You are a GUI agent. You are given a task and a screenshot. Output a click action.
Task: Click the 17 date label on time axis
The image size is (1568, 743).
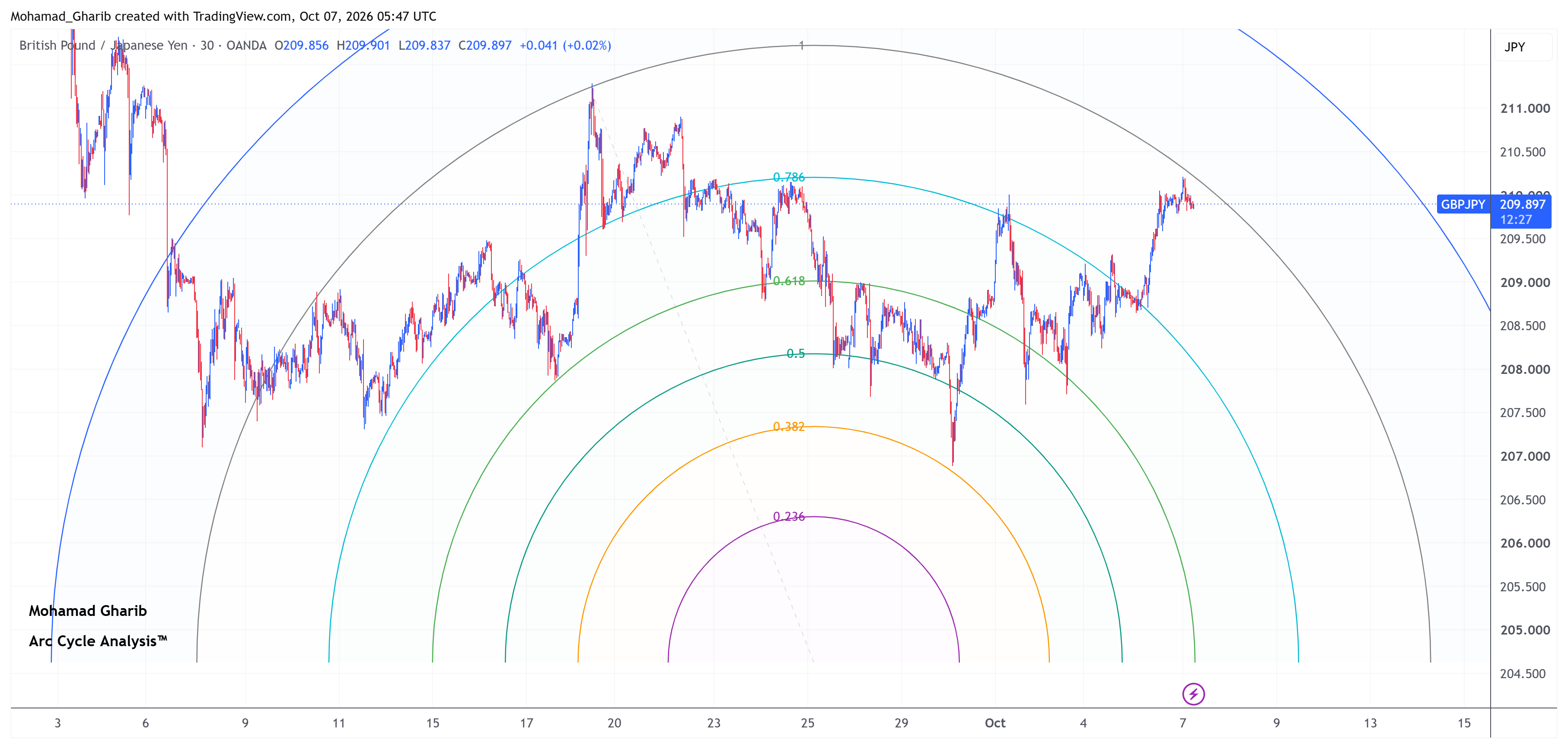pyautogui.click(x=526, y=724)
